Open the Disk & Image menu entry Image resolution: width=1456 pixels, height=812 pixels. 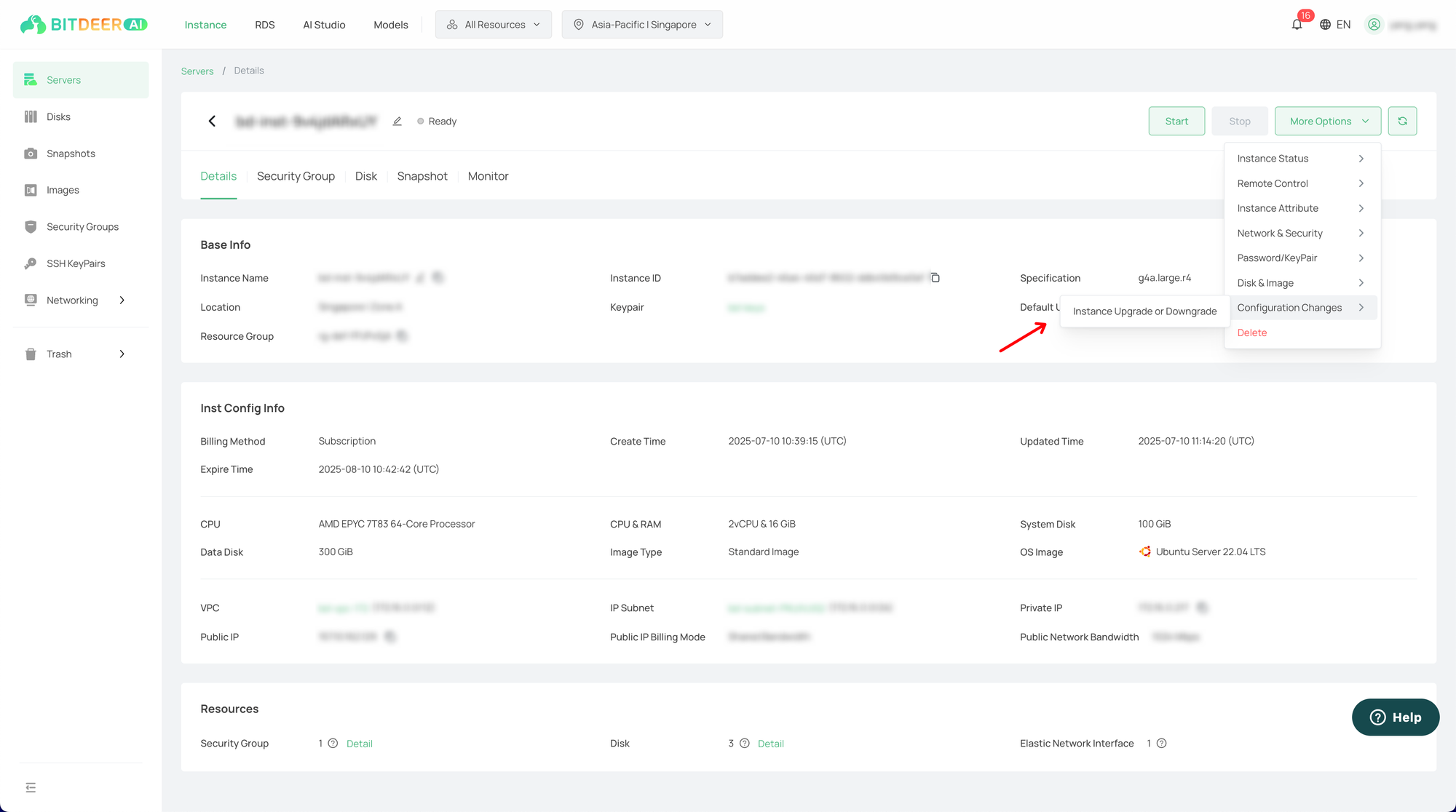point(1302,283)
